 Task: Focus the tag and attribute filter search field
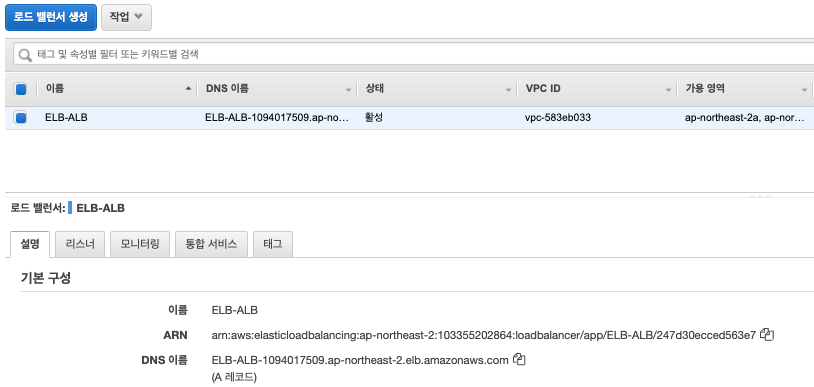point(415,54)
